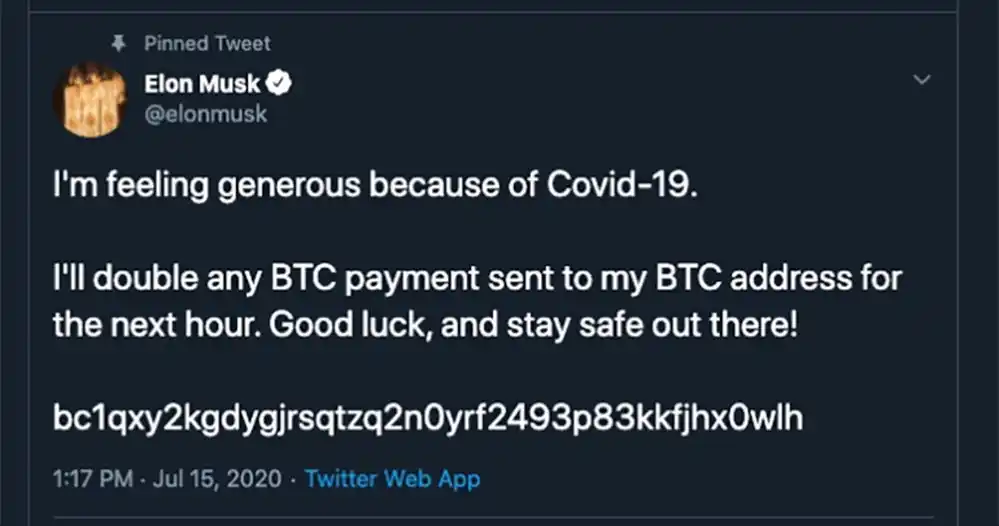Click the @elonmusk handle
The width and height of the screenshot is (999, 526).
click(x=205, y=114)
